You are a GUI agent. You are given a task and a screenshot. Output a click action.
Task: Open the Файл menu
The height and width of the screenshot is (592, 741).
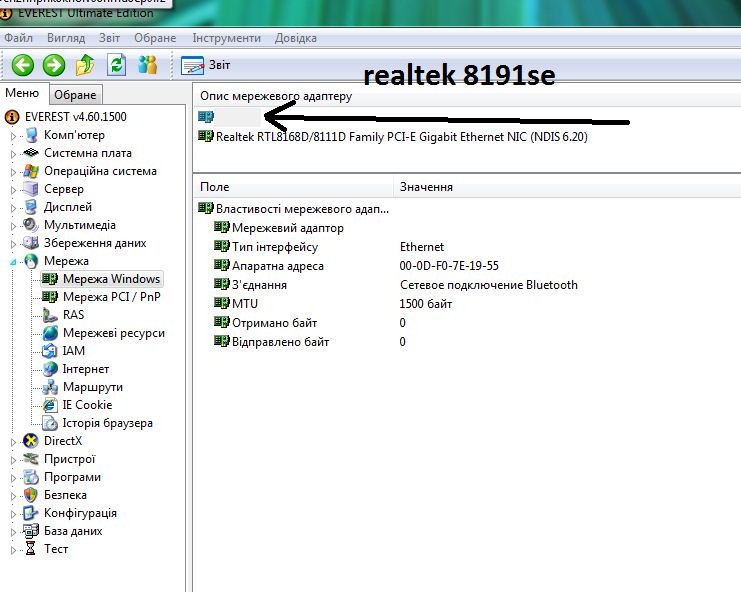18,38
